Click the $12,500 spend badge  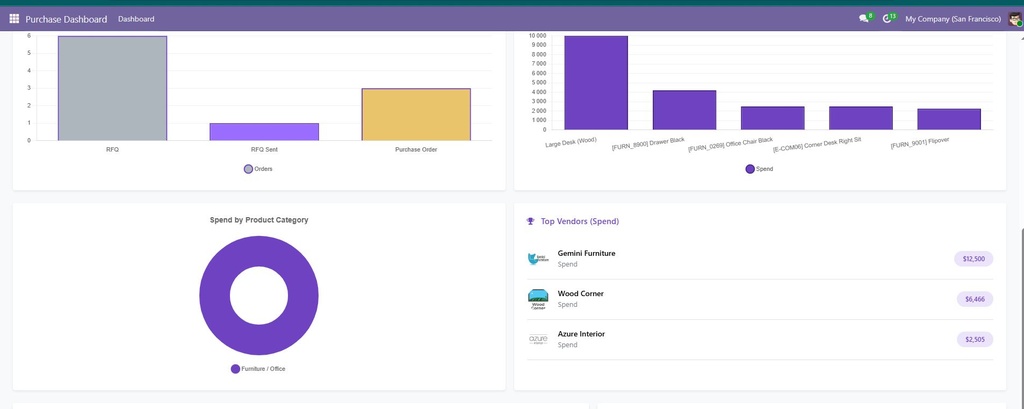pos(974,259)
